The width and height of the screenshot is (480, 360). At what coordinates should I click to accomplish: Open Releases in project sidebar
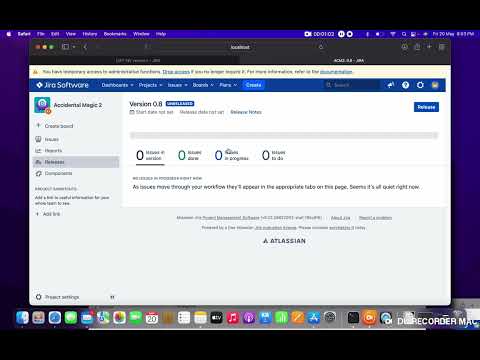pos(76,162)
